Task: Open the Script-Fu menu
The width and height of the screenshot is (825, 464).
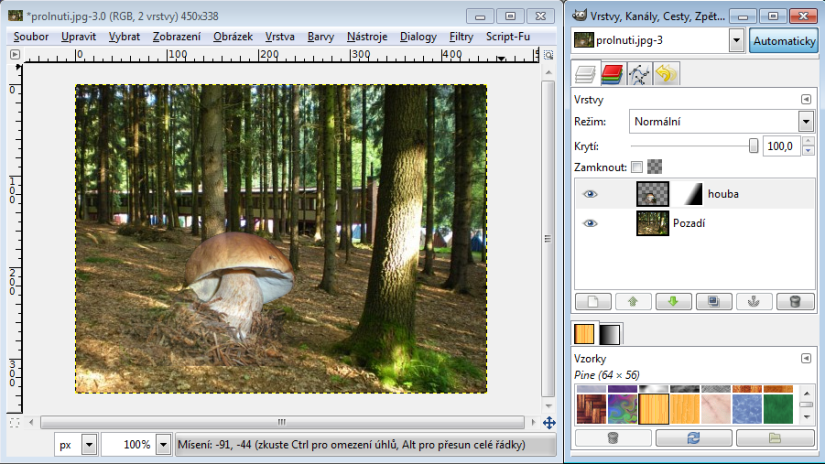Action: [x=508, y=37]
